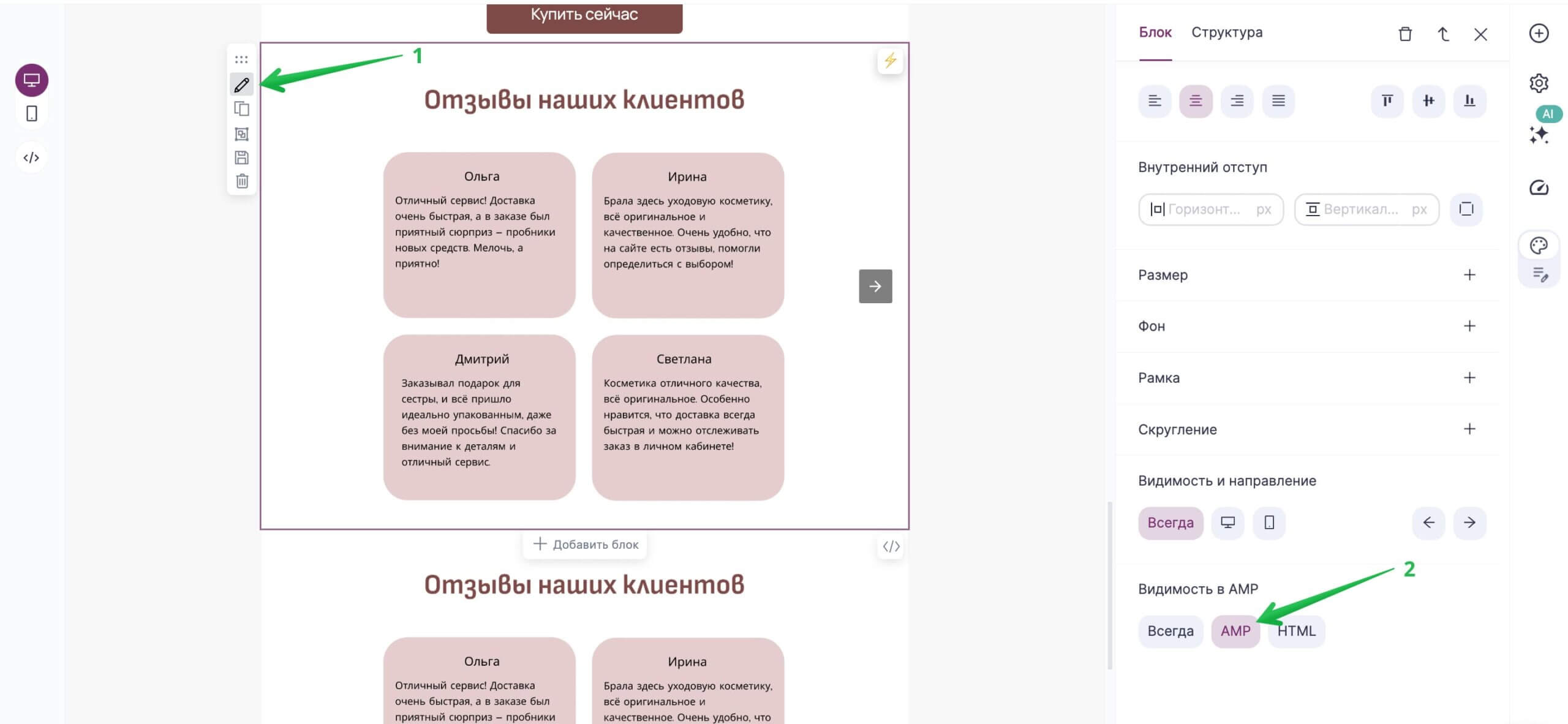
Task: Select Дмитрий's review card
Action: (x=480, y=418)
